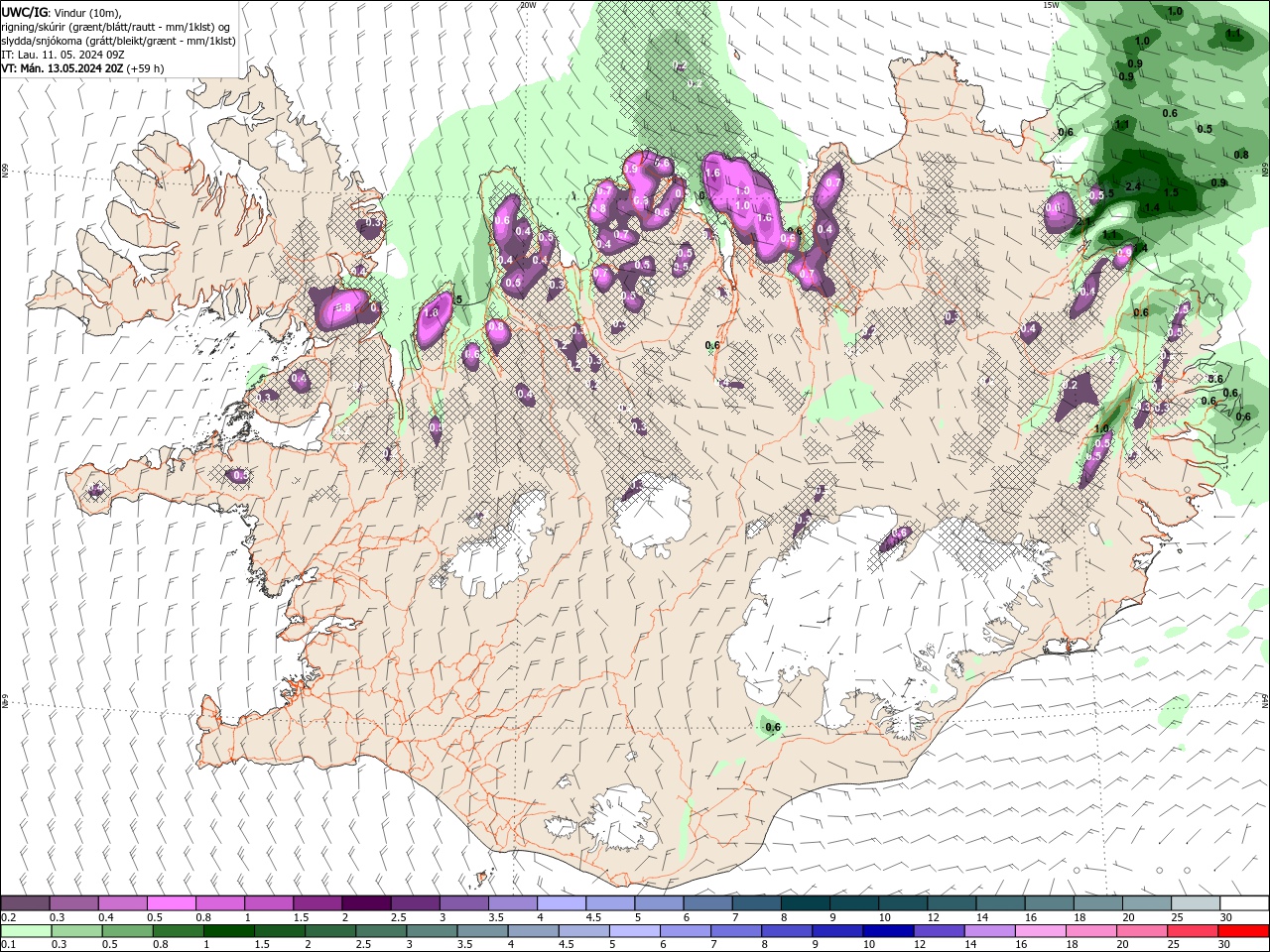Viewport: 1270px width, 952px height.
Task: Select the dark teal 8–9 swatch in the upper legend
Action: click(804, 903)
